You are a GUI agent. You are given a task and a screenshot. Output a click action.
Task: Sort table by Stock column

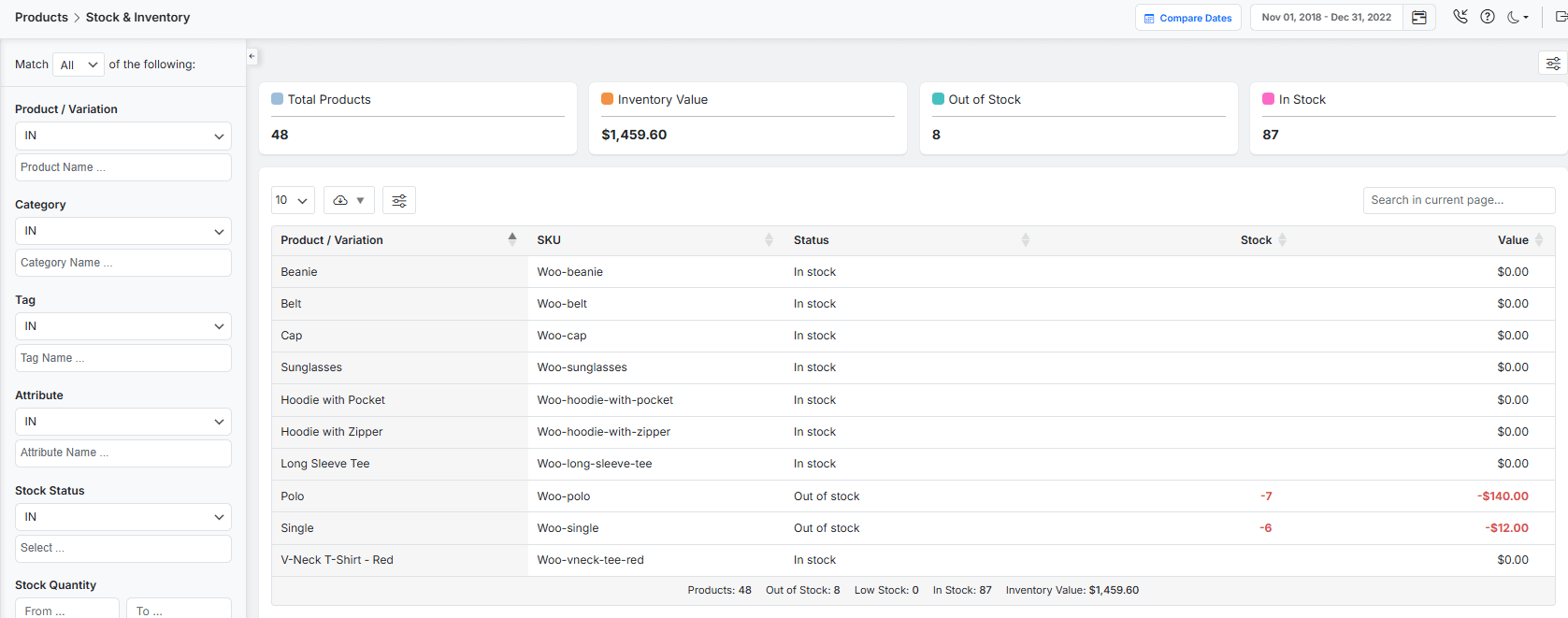[1282, 240]
